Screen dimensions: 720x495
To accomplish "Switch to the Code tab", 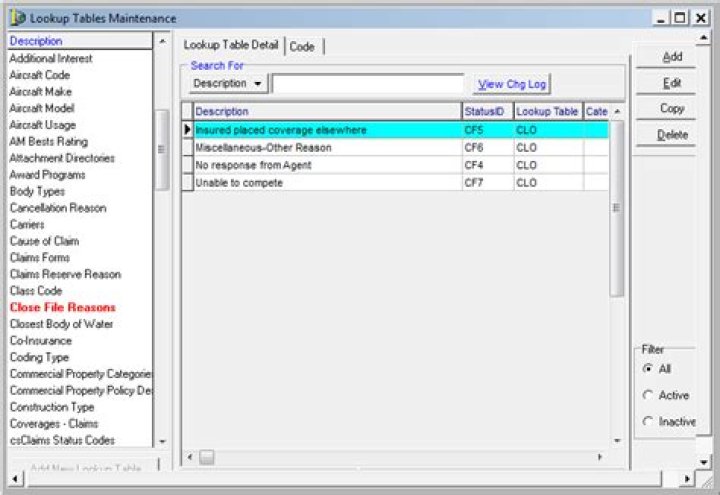I will click(x=302, y=46).
